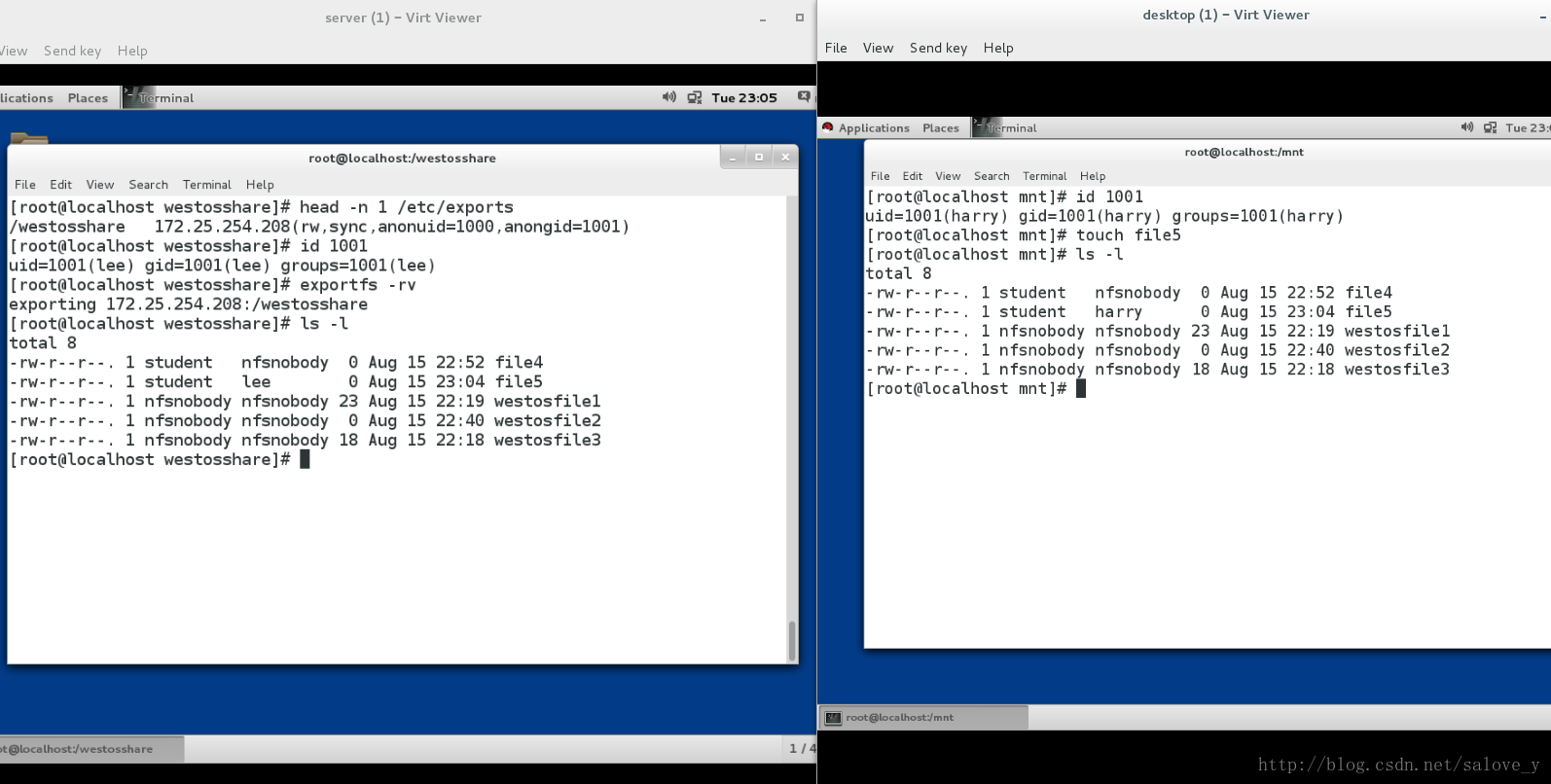
Task: Open Places menu in desktop VM panel
Action: pos(941,127)
